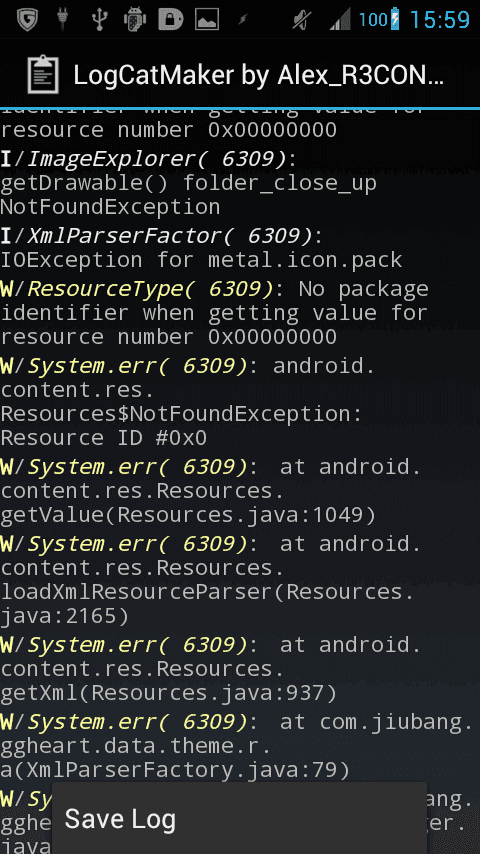Tap the XmlParserFactor IOException log entry
The image size is (480, 854).
(x=201, y=248)
